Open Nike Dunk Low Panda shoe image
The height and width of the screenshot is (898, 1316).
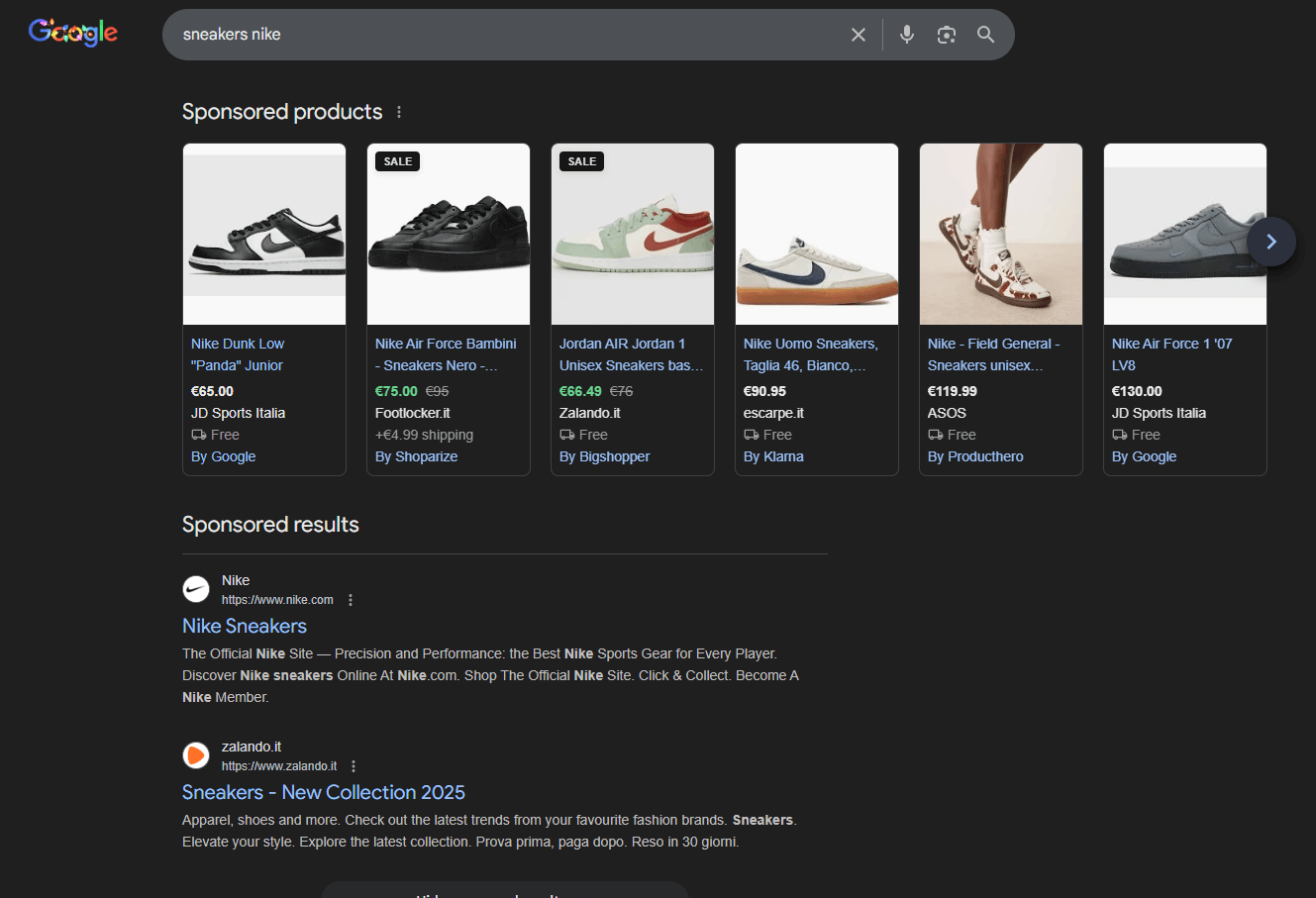pos(264,235)
